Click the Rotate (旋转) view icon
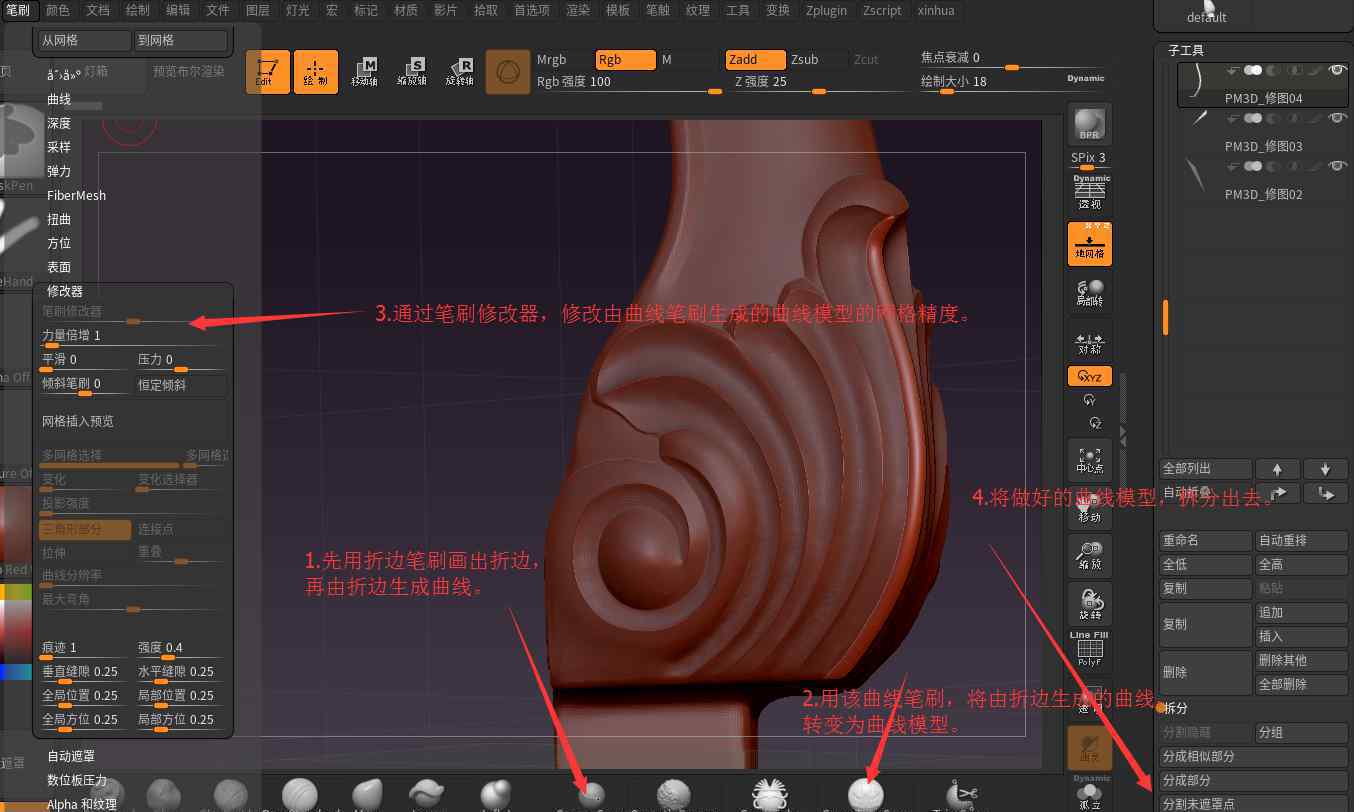The height and width of the screenshot is (812, 1354). click(x=1090, y=604)
